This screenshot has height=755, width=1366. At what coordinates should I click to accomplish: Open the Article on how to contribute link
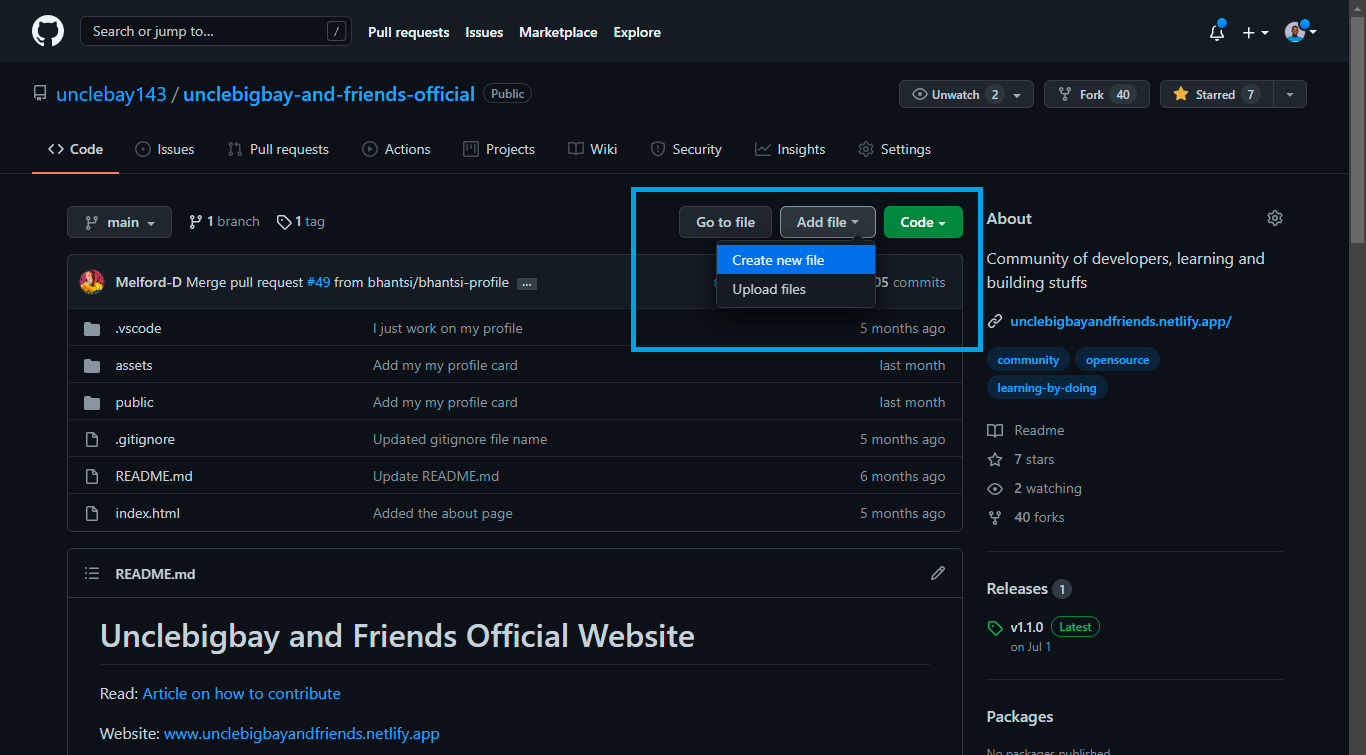click(242, 693)
